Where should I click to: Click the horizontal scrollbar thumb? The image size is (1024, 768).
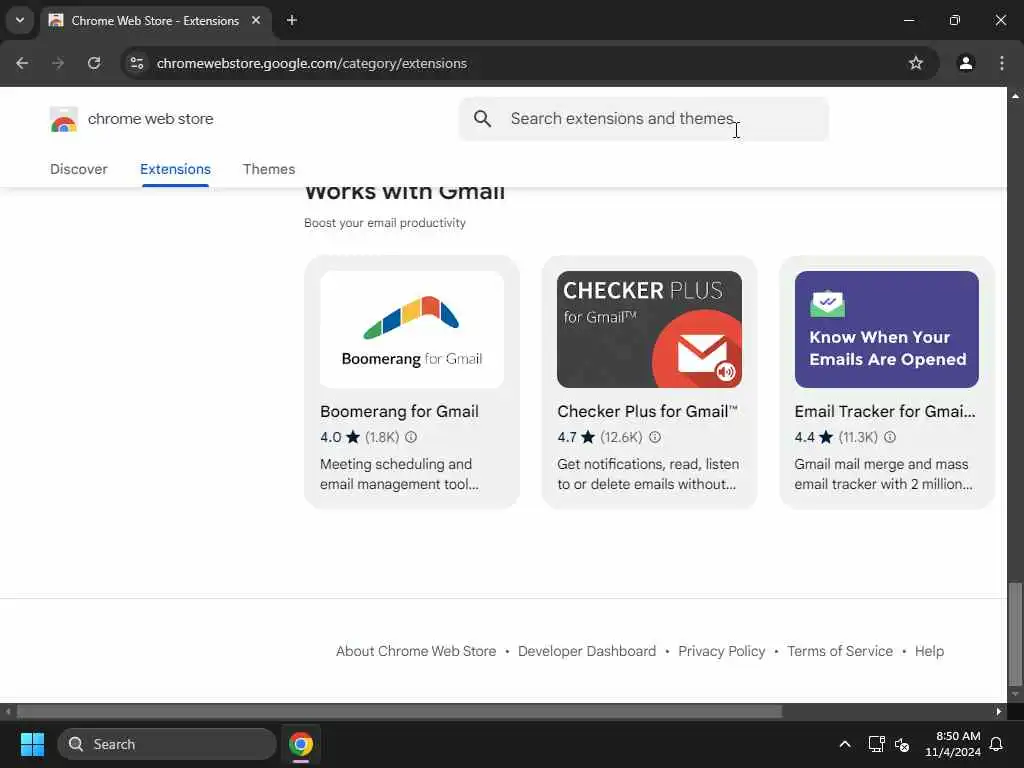399,711
